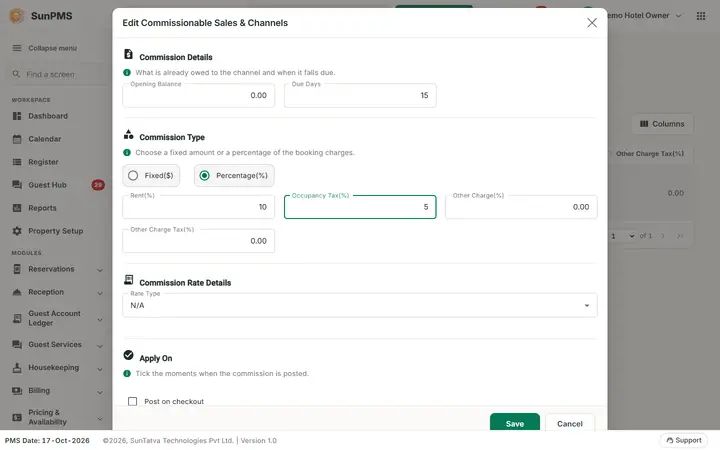
Task: Click the Due Days field
Action: point(360,95)
